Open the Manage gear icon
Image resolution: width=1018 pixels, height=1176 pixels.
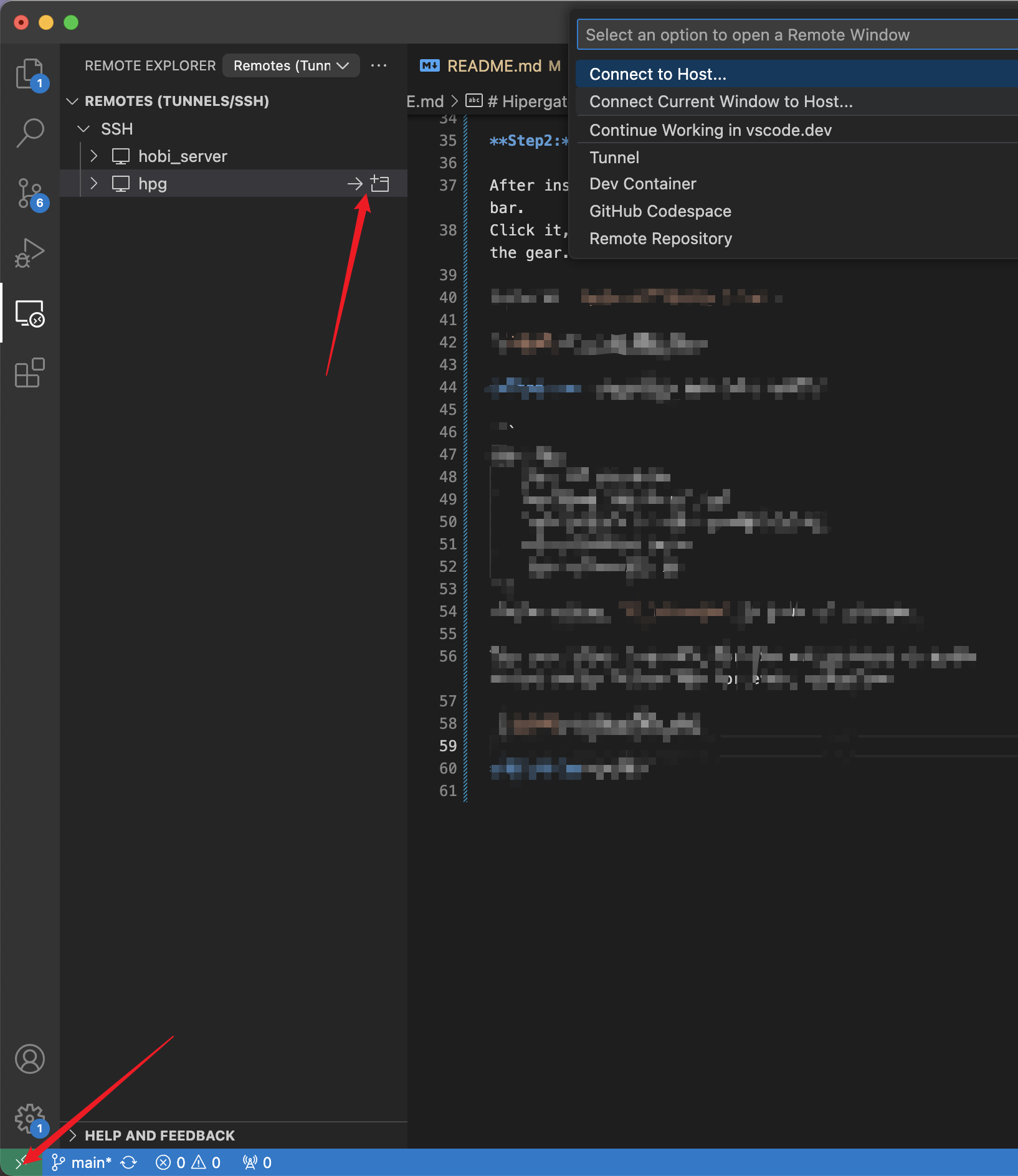30,1119
